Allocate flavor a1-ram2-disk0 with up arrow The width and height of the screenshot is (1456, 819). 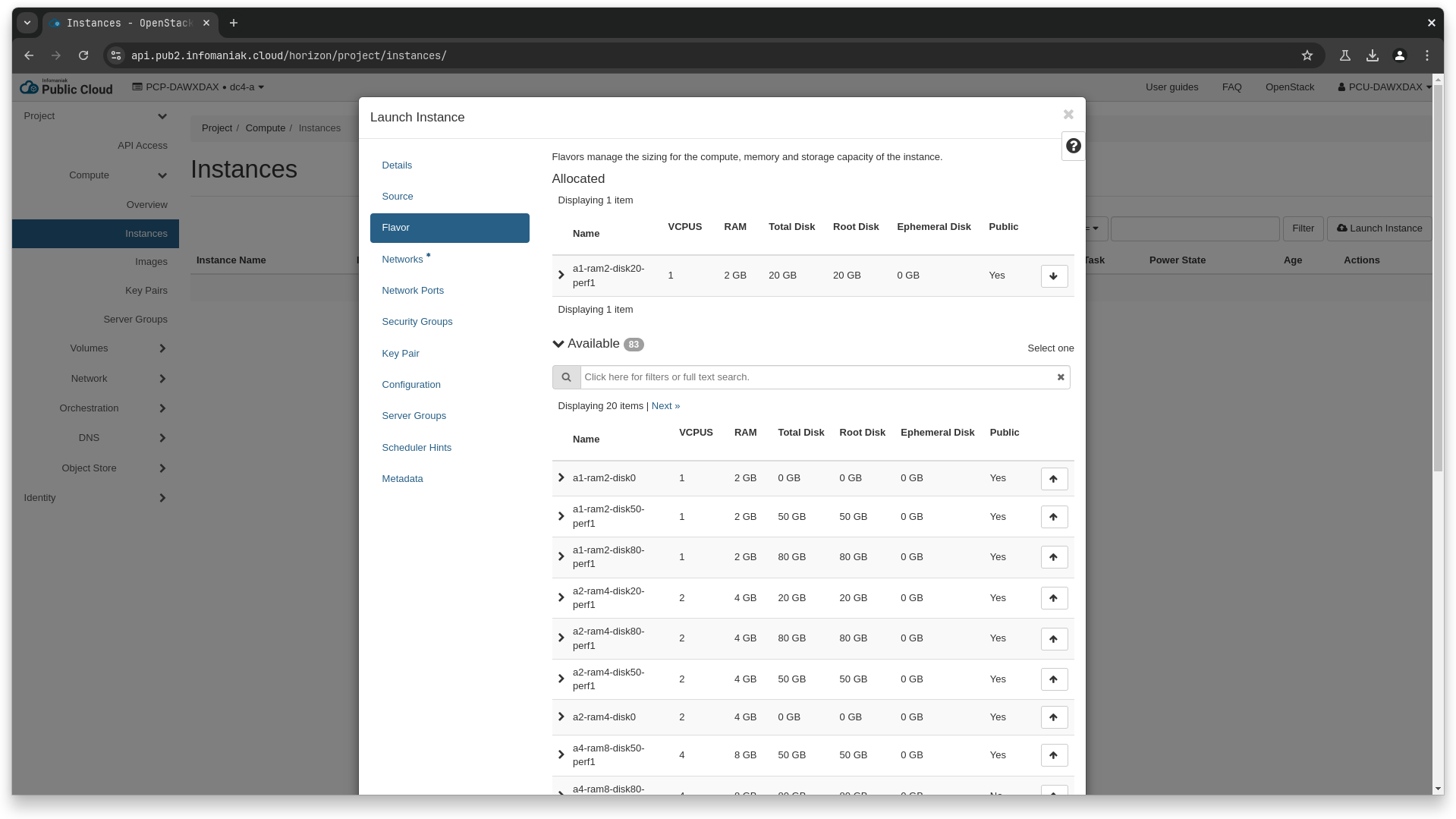point(1054,479)
